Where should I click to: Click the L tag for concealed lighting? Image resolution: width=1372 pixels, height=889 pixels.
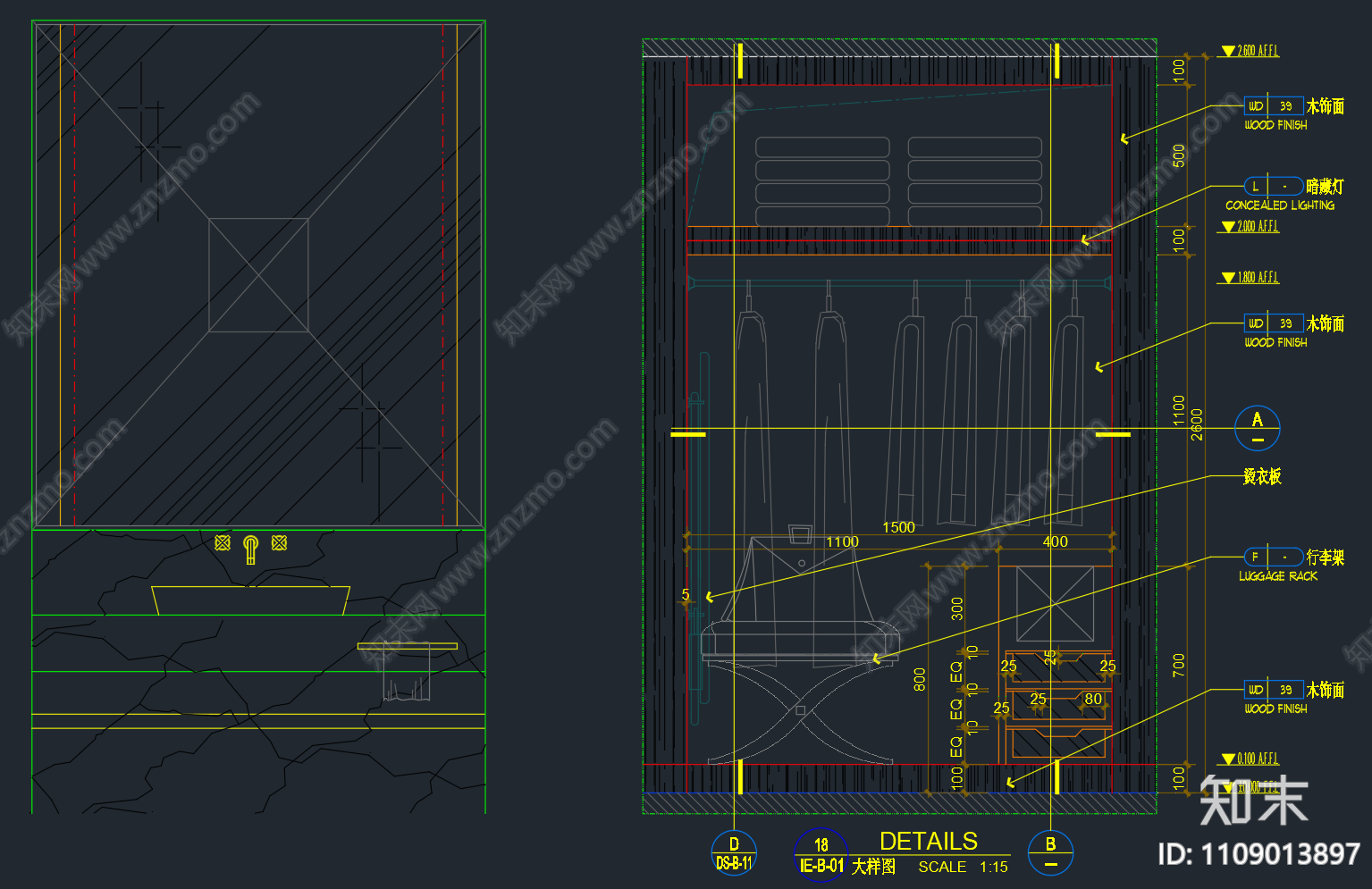point(1274,186)
